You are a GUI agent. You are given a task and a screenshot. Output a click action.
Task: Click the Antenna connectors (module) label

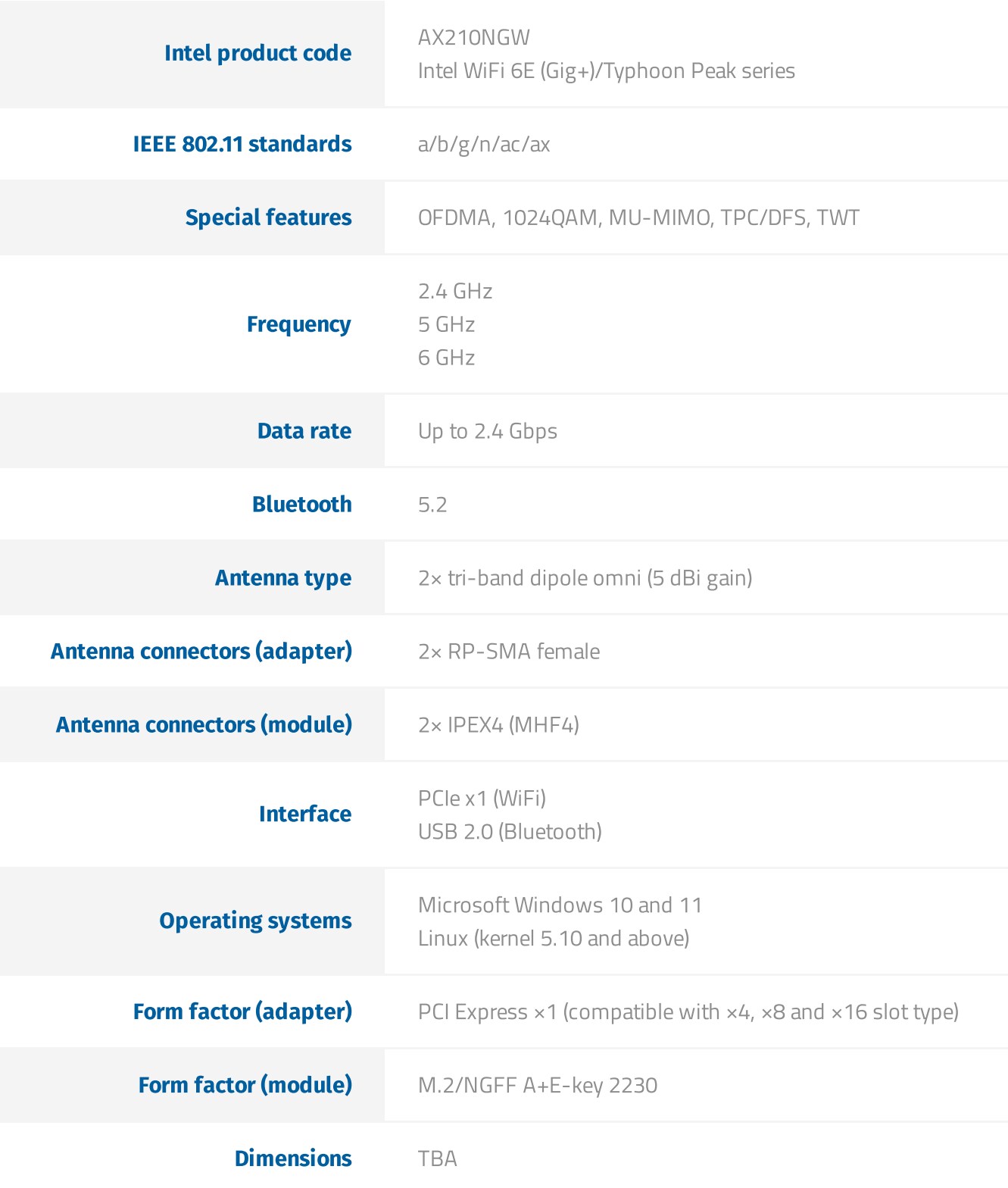204,725
